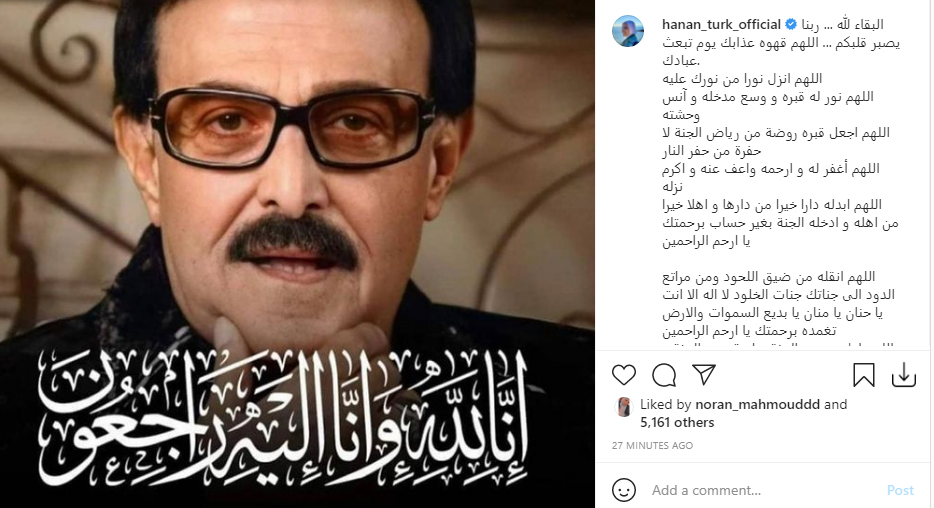Open comments via the speech bubble icon
Viewport: 934px width, 508px height.
click(x=664, y=375)
